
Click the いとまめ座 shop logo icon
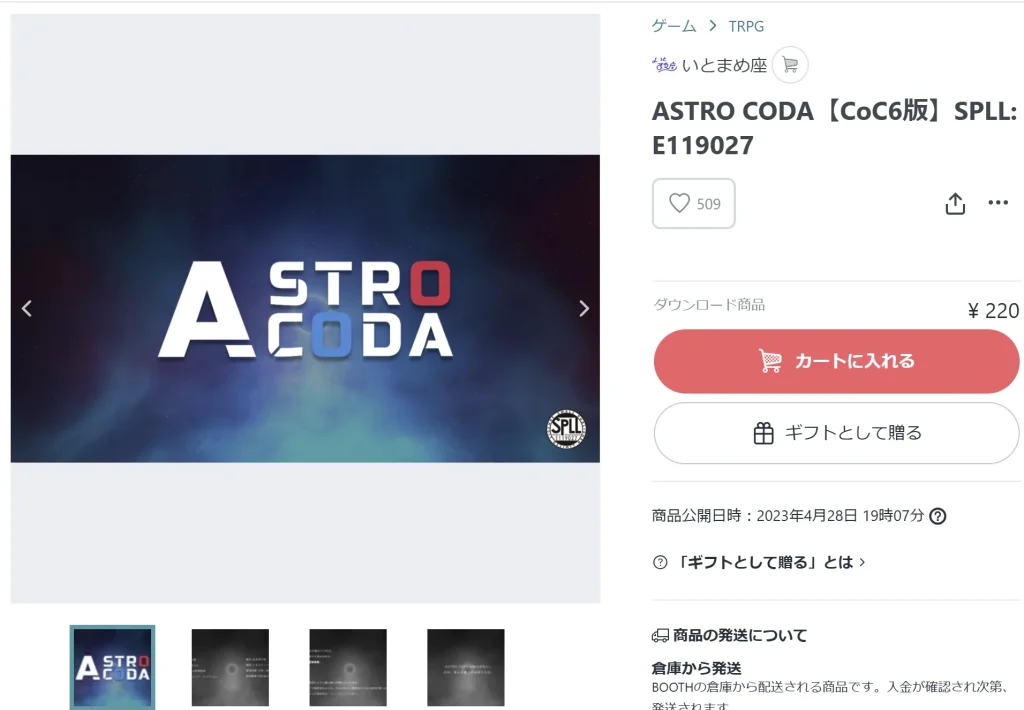[664, 65]
